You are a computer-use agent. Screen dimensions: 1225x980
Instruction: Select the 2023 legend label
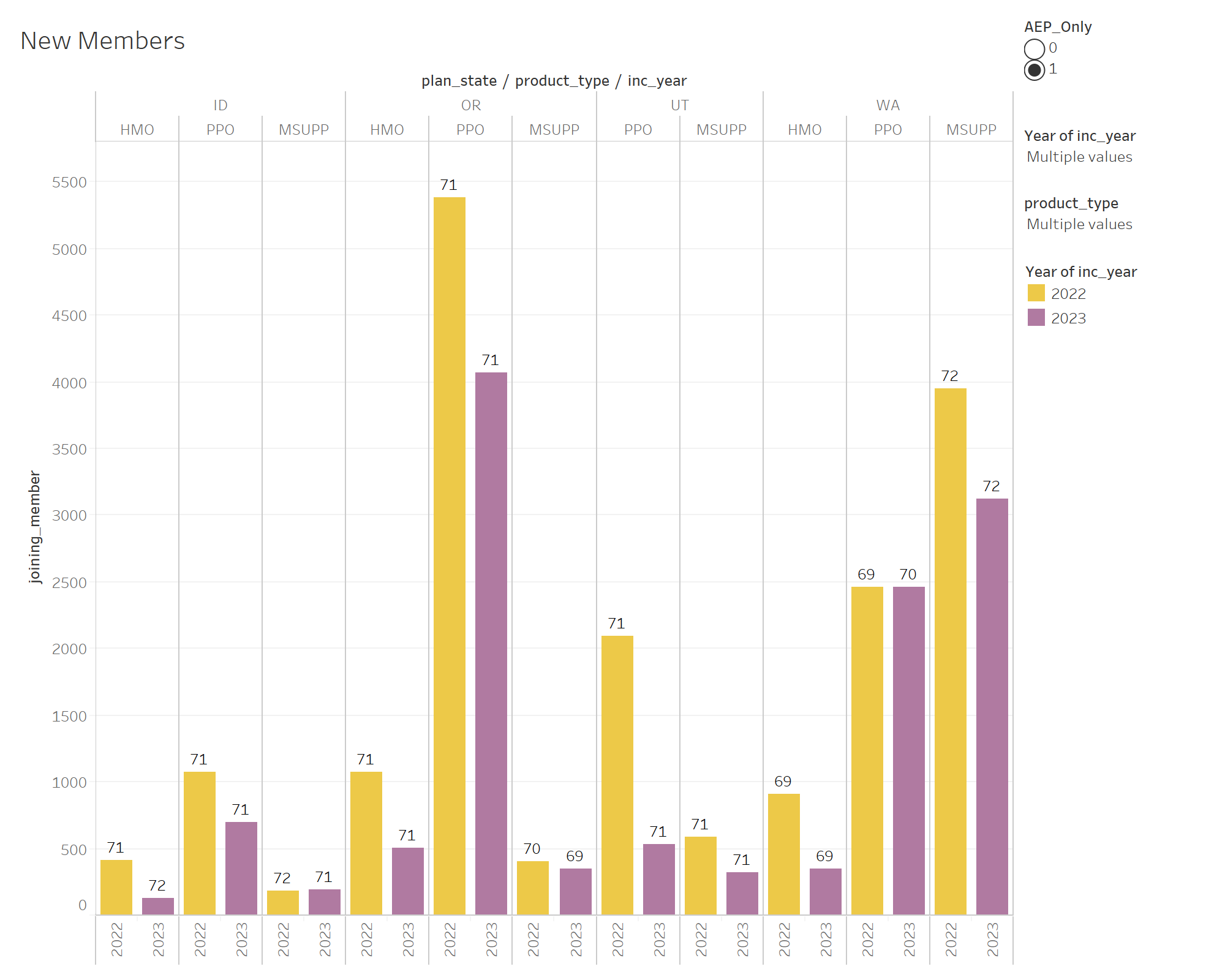[1068, 318]
